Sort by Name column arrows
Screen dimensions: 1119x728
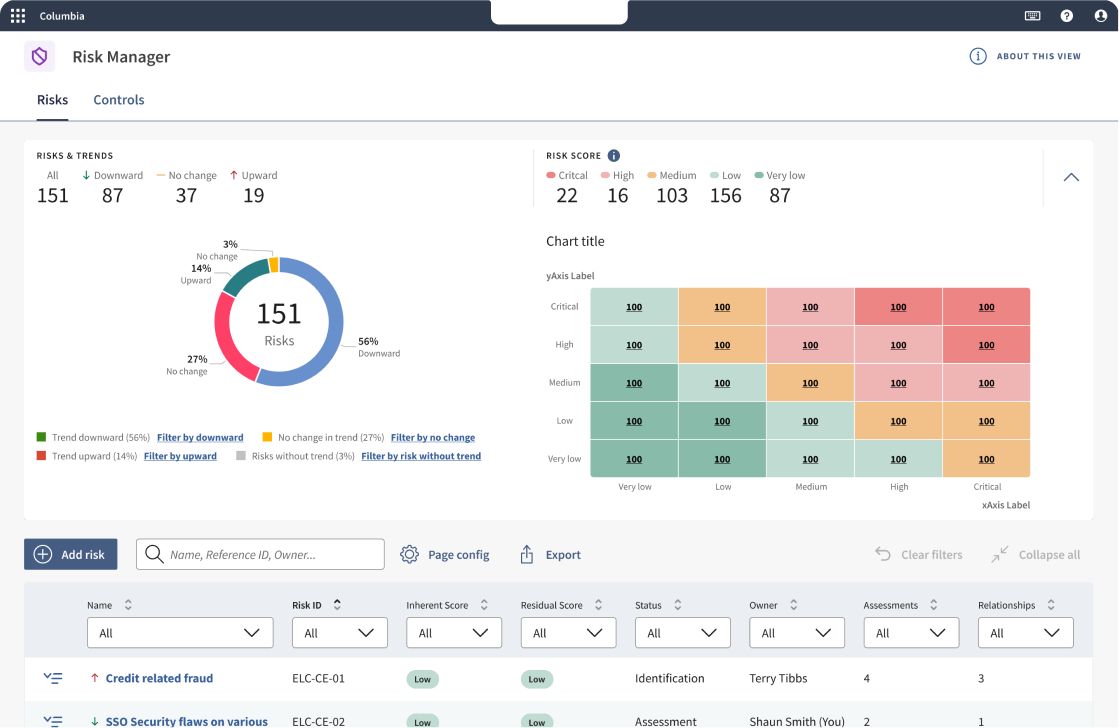[128, 605]
